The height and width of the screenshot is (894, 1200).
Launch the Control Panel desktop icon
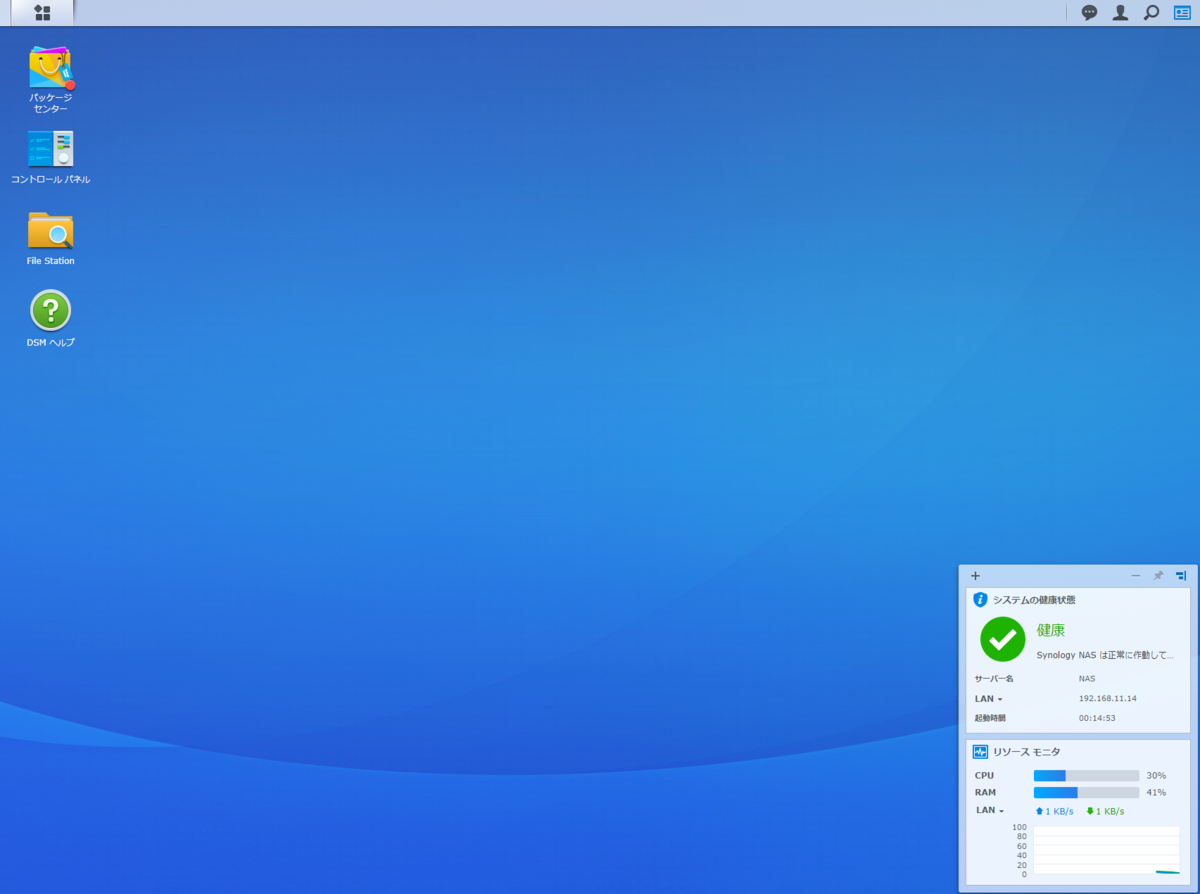(51, 148)
